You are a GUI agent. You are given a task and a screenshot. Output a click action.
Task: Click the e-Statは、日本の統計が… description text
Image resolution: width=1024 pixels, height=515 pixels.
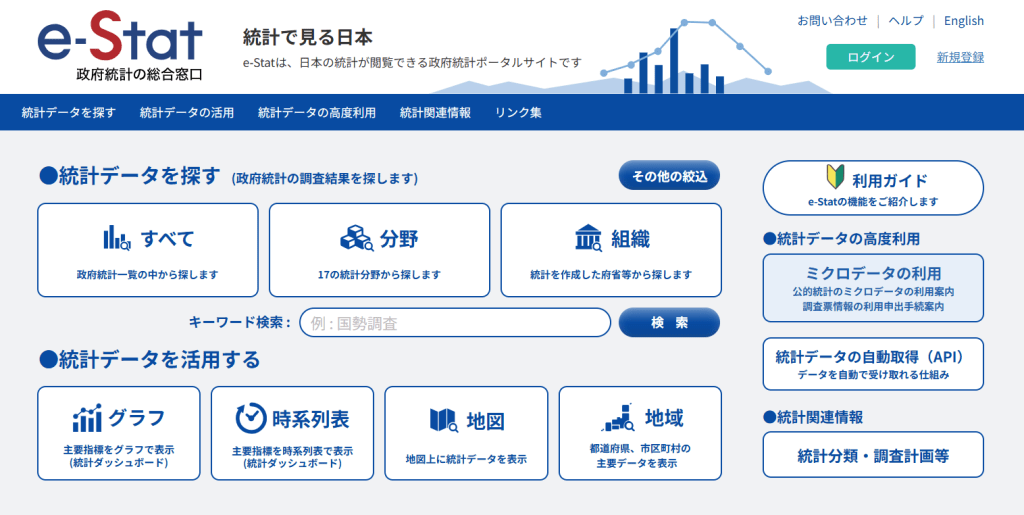411,63
